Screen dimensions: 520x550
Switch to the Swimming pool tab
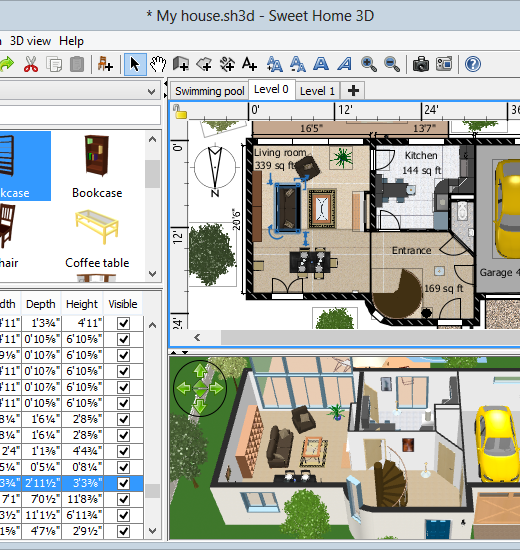tap(209, 91)
